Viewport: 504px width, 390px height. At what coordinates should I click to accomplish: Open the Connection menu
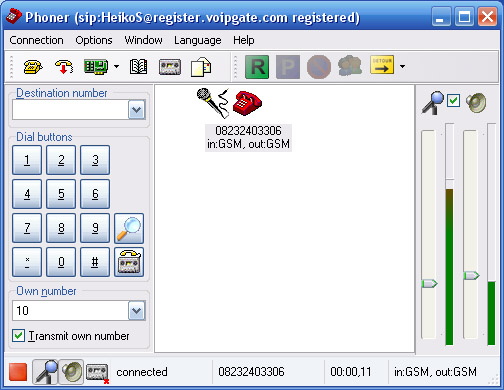tap(36, 40)
